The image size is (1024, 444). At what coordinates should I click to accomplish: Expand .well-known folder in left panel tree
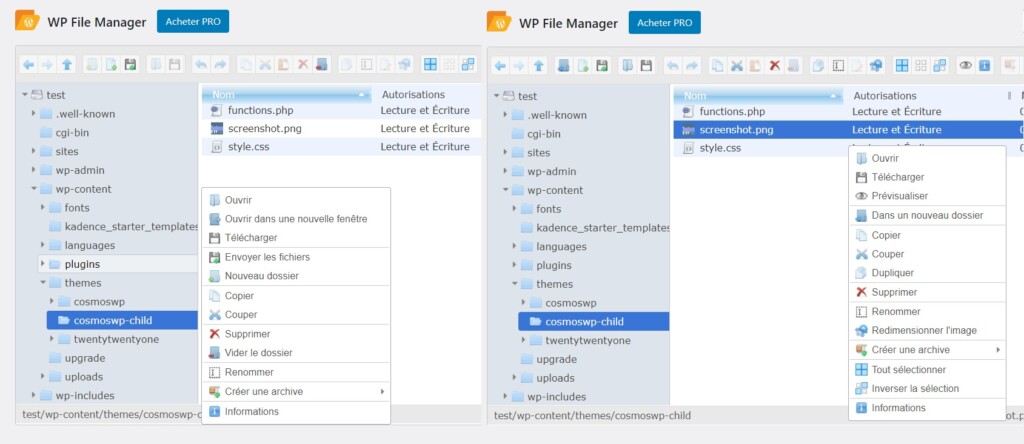pos(33,114)
